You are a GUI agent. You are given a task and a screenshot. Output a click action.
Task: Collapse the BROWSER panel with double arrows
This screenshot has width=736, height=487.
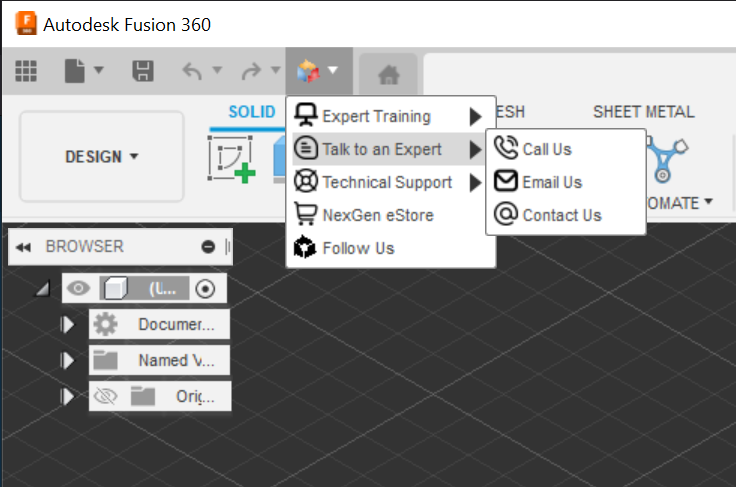23,247
